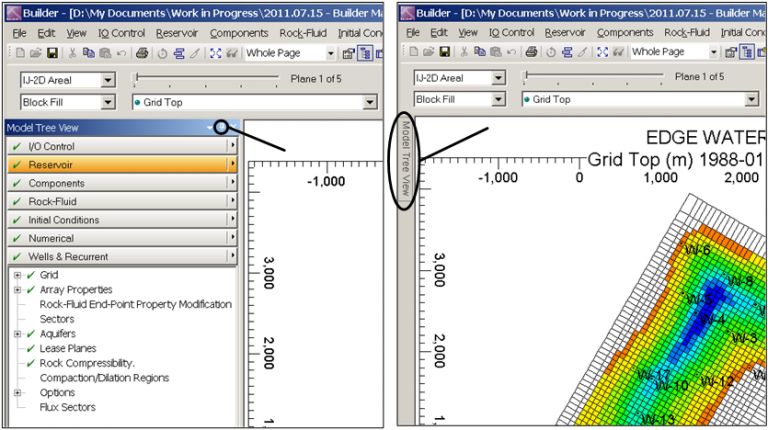Click the Save icon in the left window toolbar
The image size is (768, 430).
[50, 52]
